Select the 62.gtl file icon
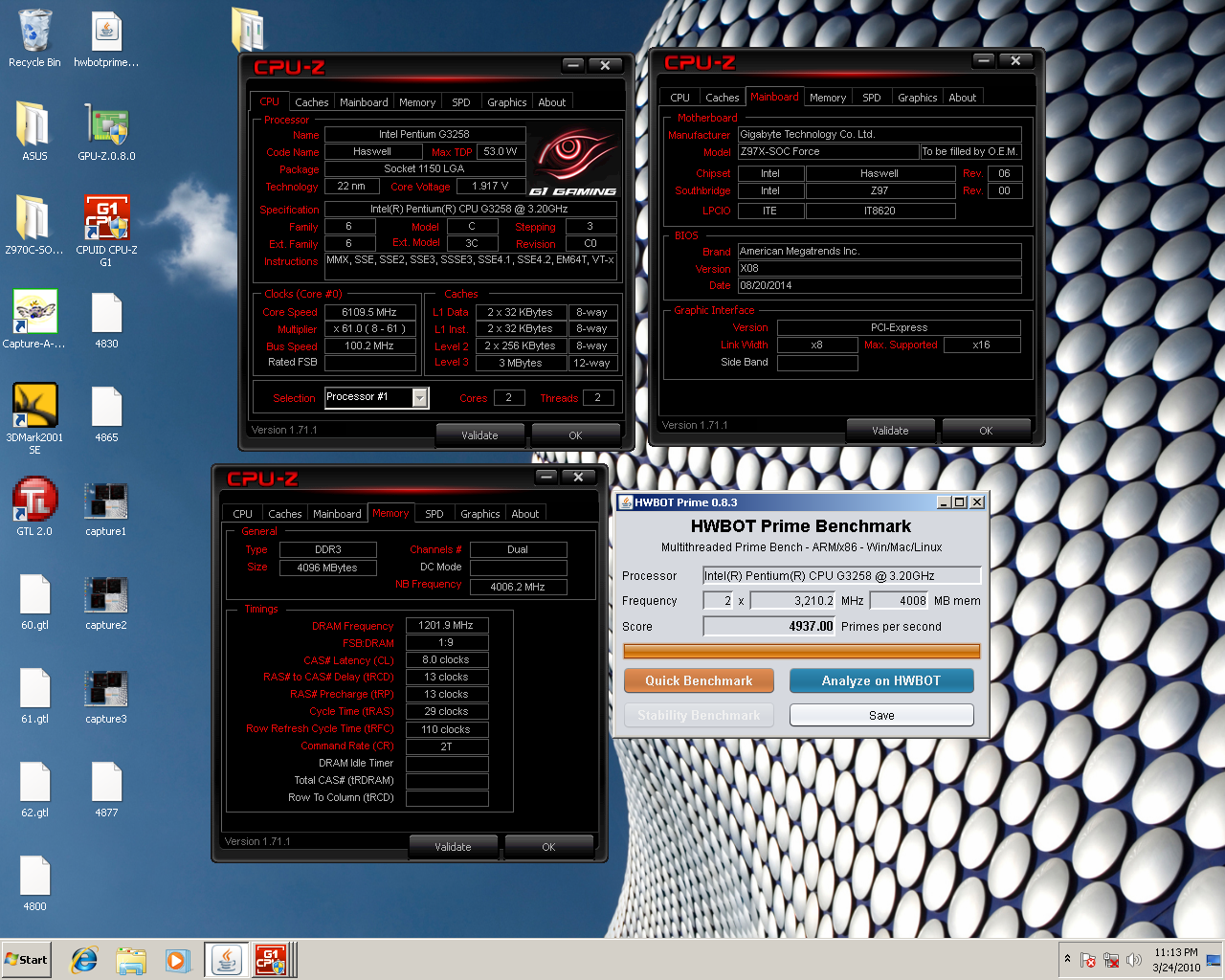This screenshot has height=980, width=1225. [x=34, y=788]
